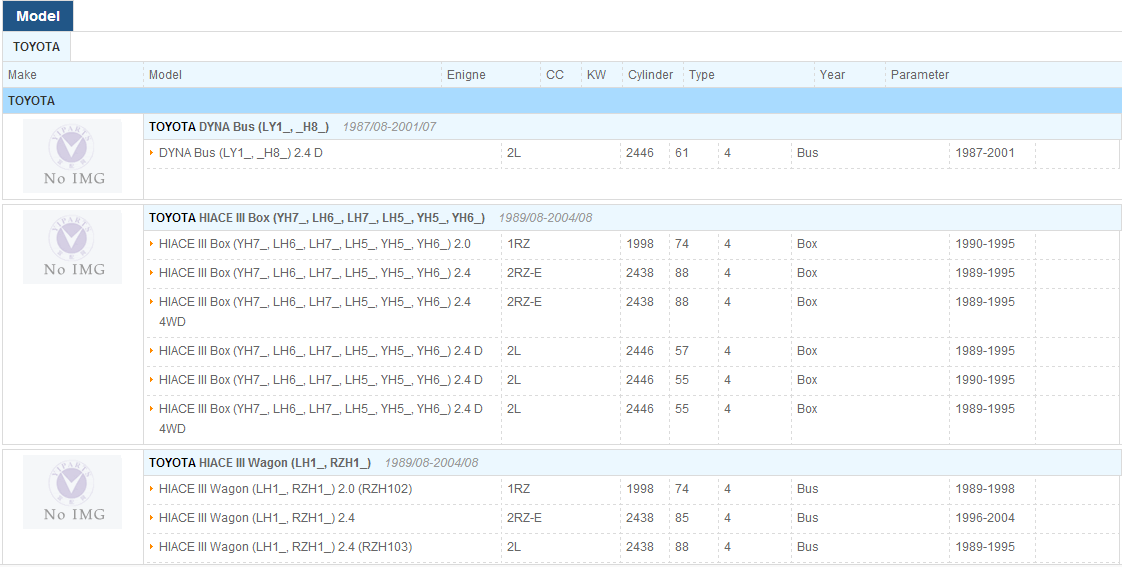Open HIACE III Box 2.4 4WD petrol link
This screenshot has height=567, width=1122.
coord(315,311)
